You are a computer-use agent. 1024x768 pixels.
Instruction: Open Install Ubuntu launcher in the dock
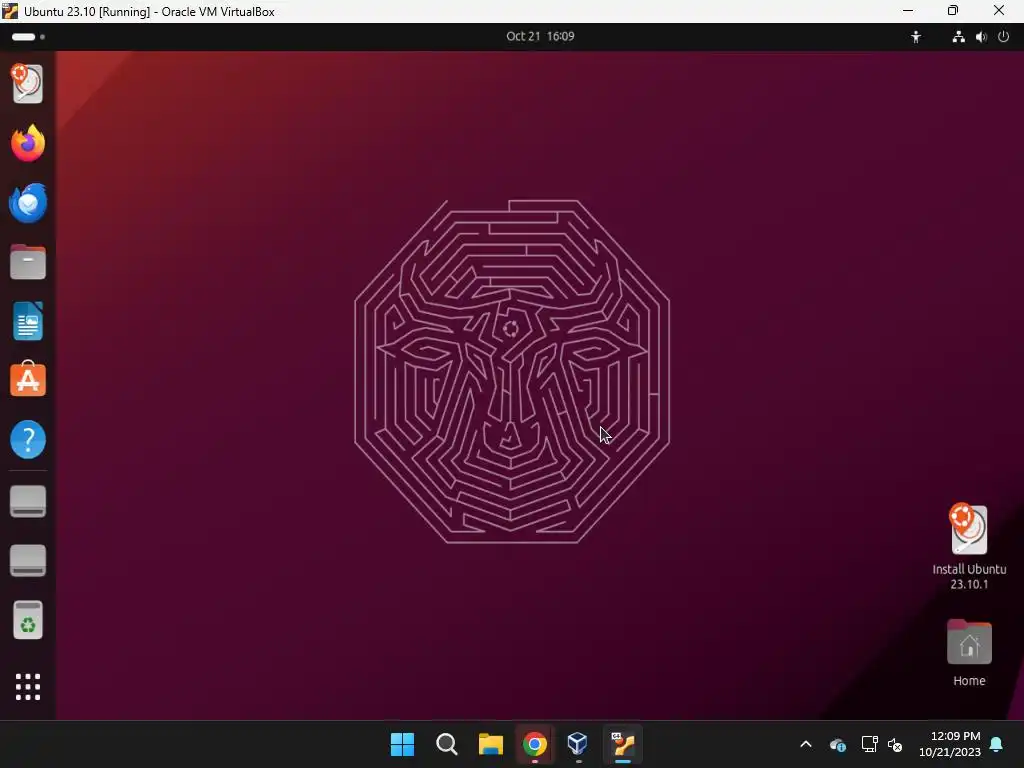(27, 84)
